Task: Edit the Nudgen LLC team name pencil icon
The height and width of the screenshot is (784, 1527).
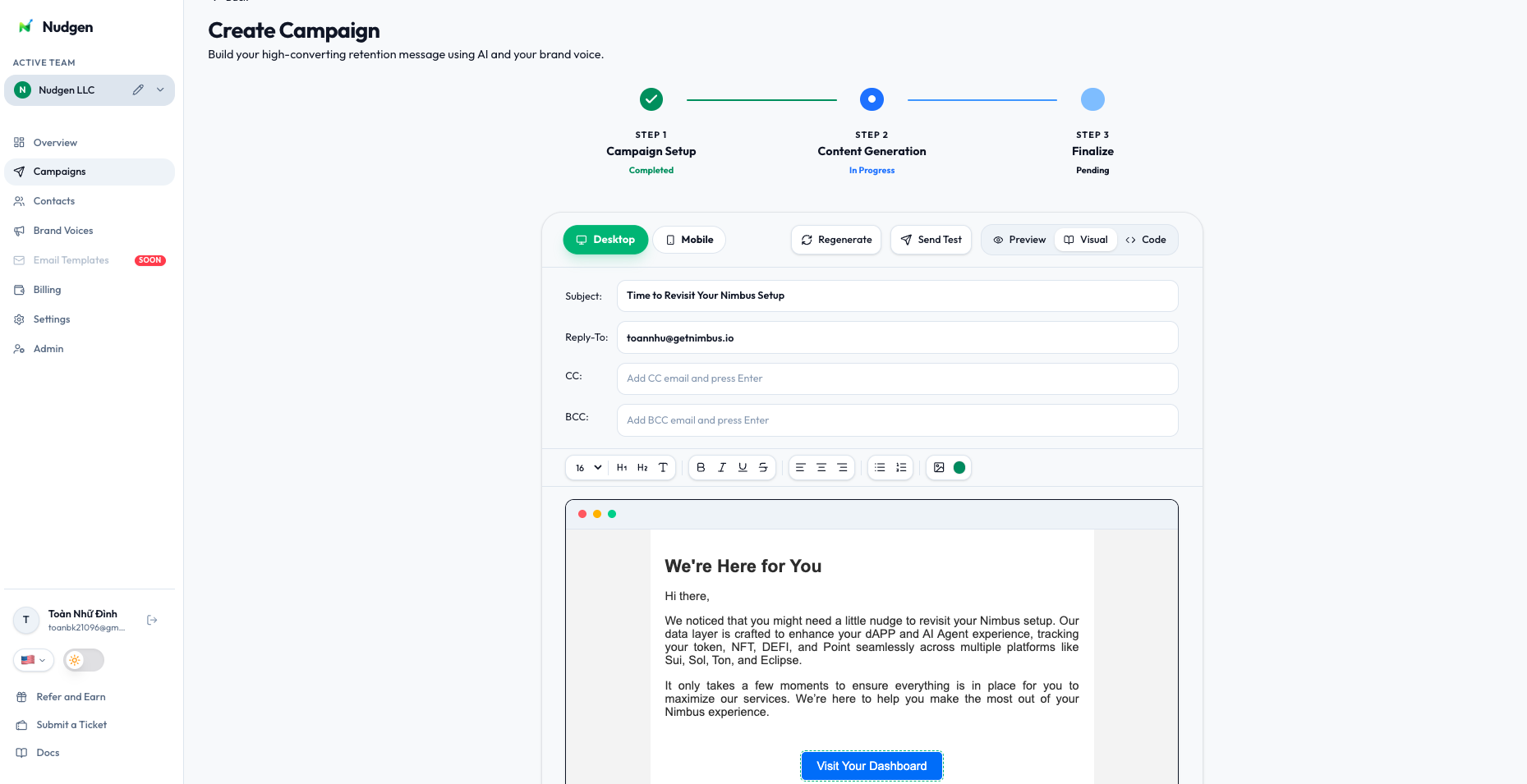Action: (138, 90)
